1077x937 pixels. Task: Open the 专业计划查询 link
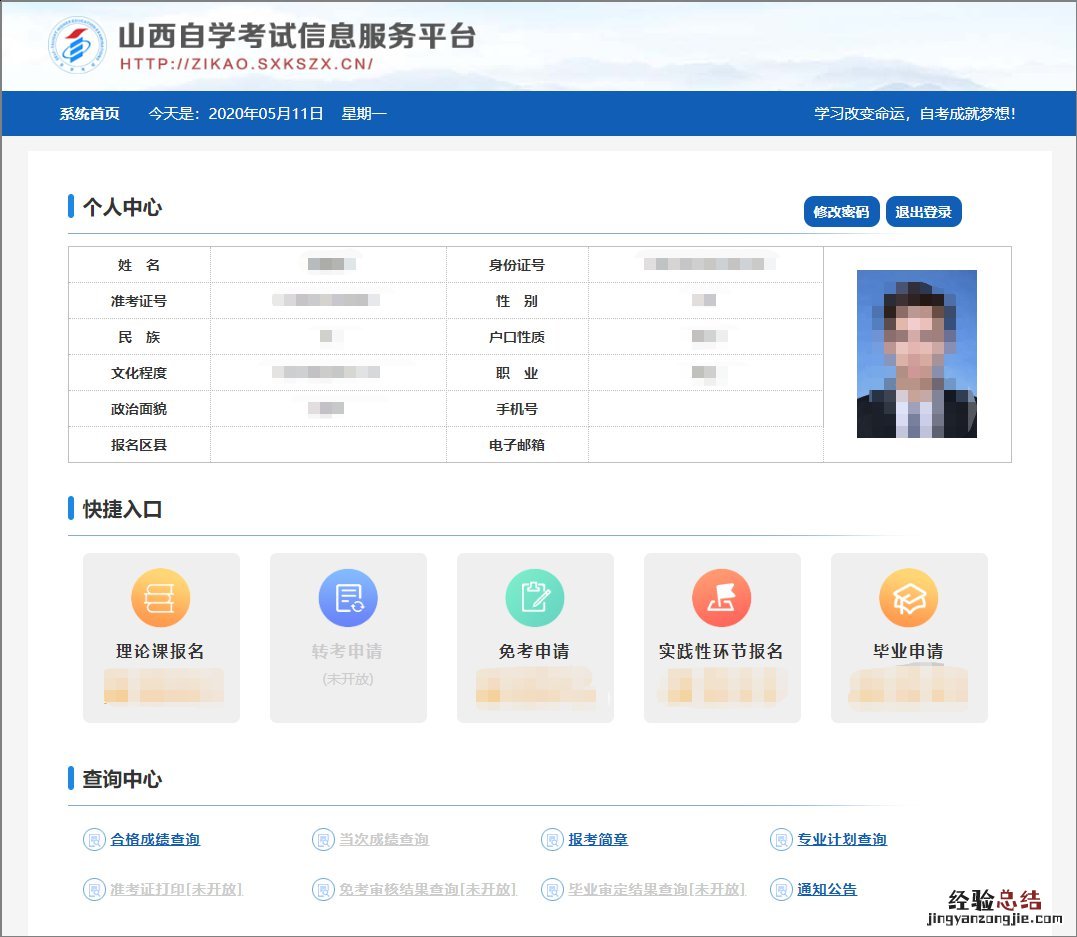[x=842, y=840]
